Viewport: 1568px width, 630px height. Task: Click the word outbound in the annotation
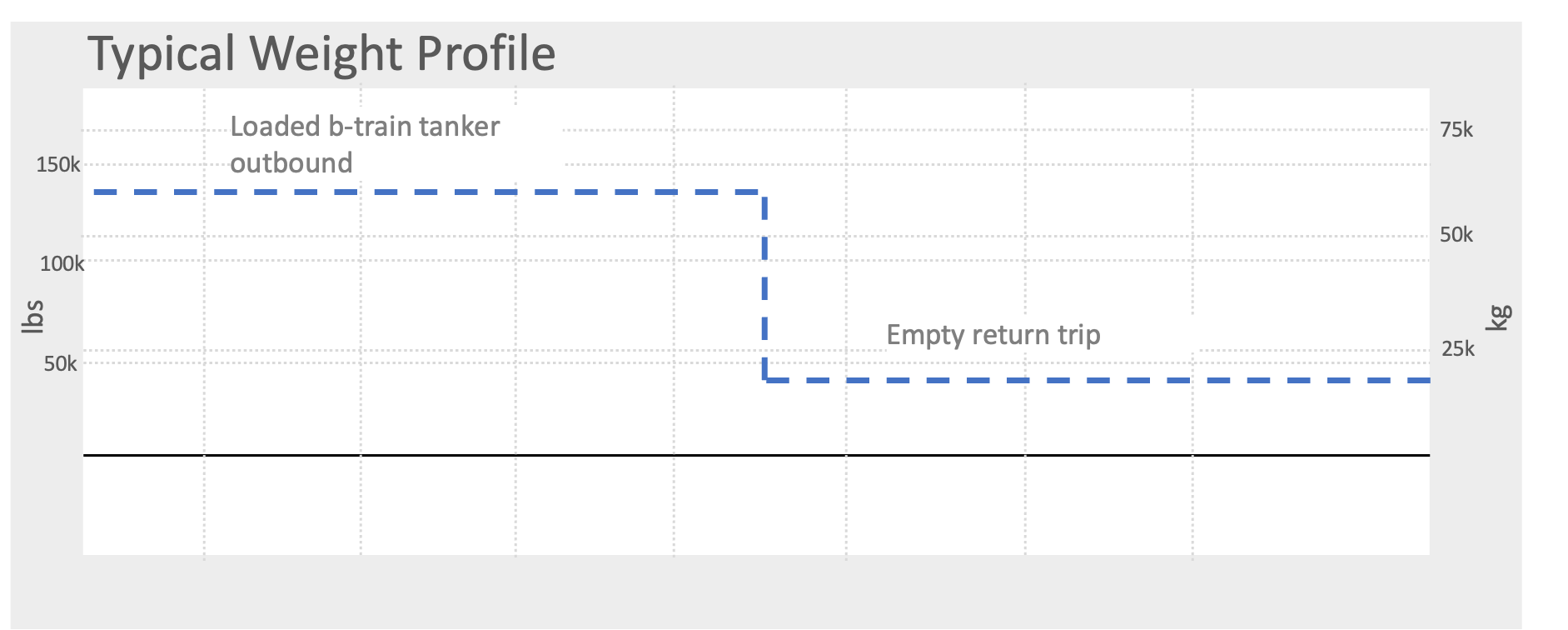tap(291, 163)
